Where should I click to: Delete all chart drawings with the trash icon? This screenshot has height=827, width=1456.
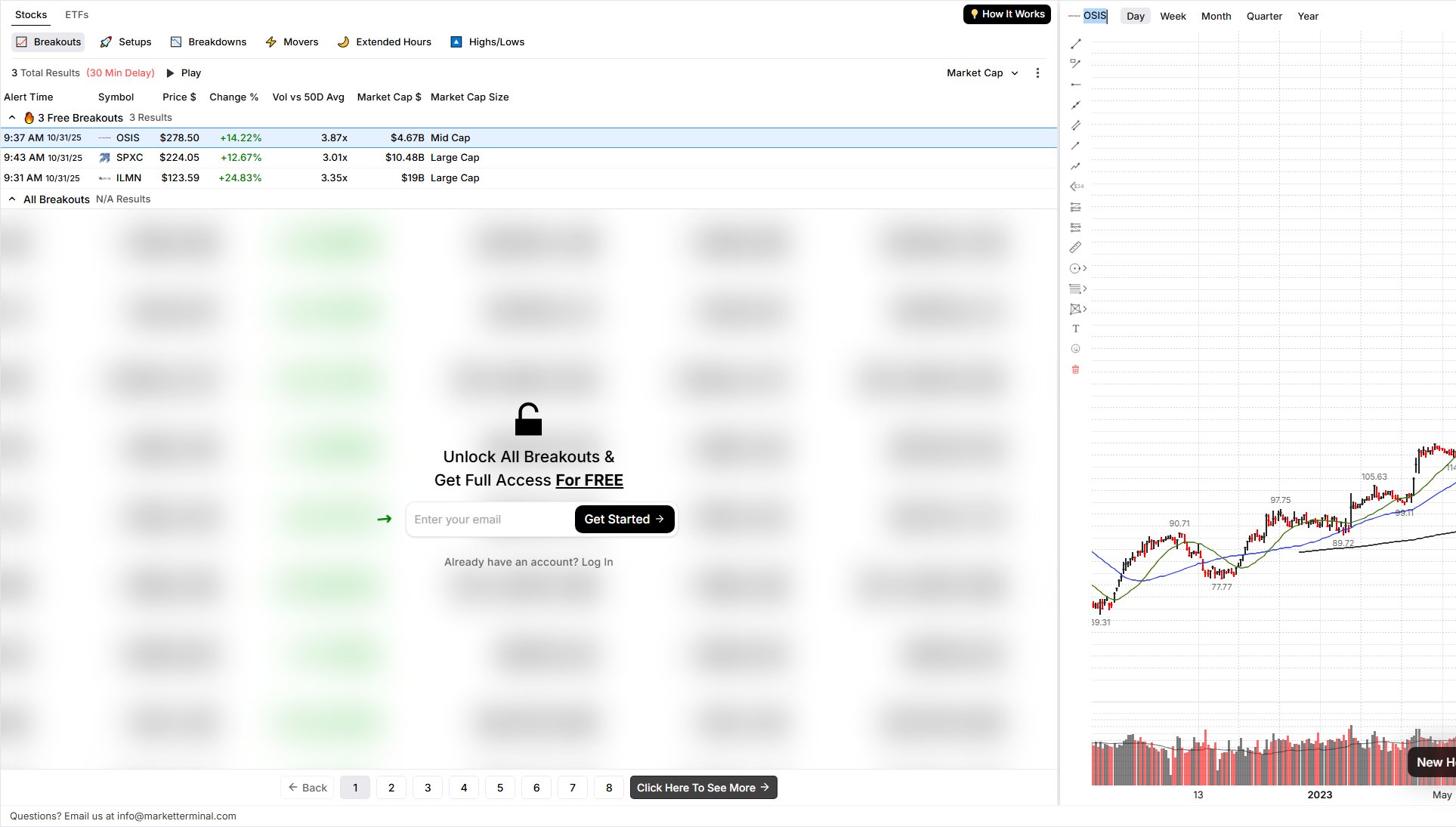pos(1075,369)
